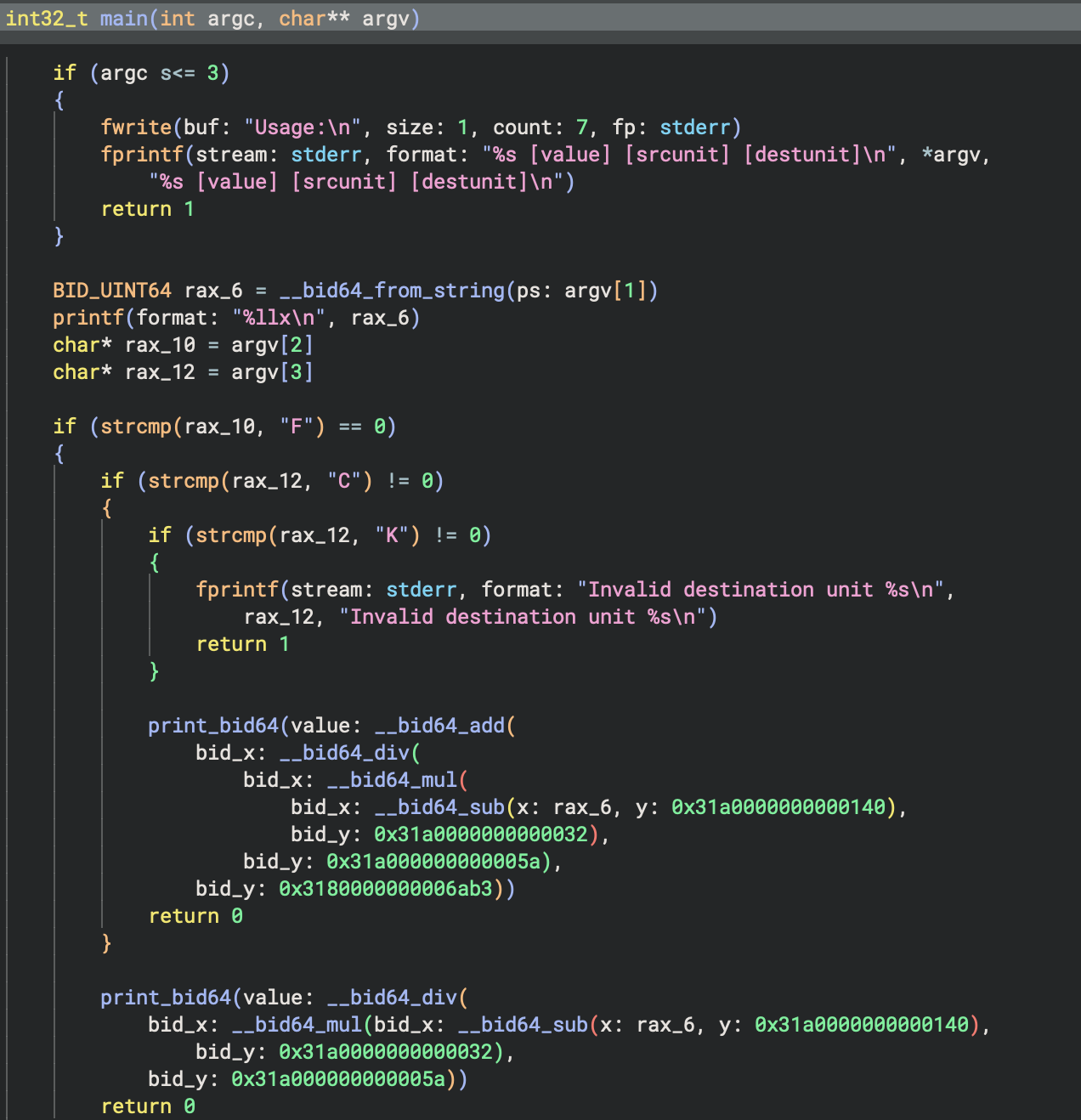Image resolution: width=1081 pixels, height=1120 pixels.
Task: Click the printf call with "%llx\n" format
Action: tap(88, 318)
